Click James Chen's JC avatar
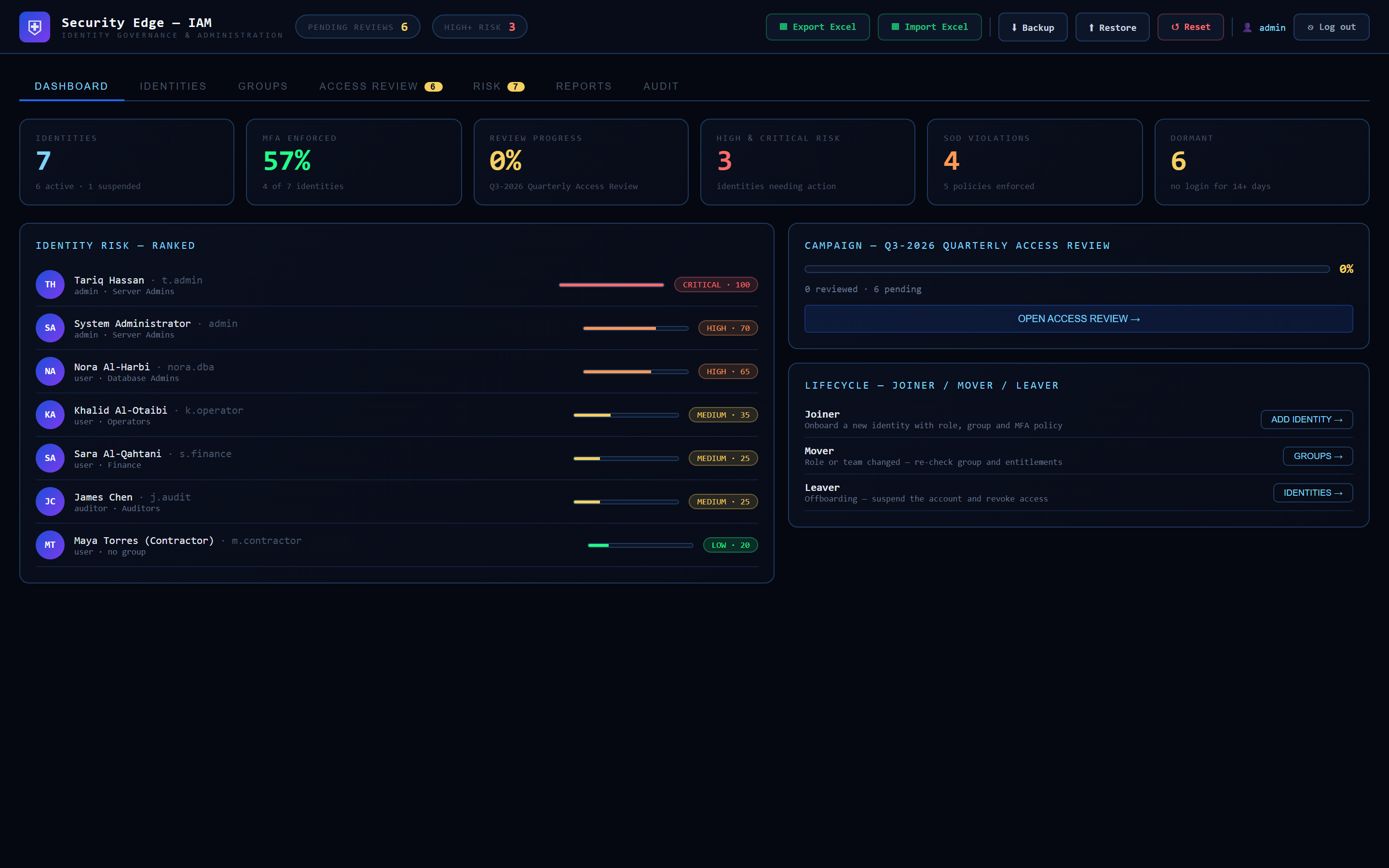The image size is (1389, 868). [x=50, y=502]
